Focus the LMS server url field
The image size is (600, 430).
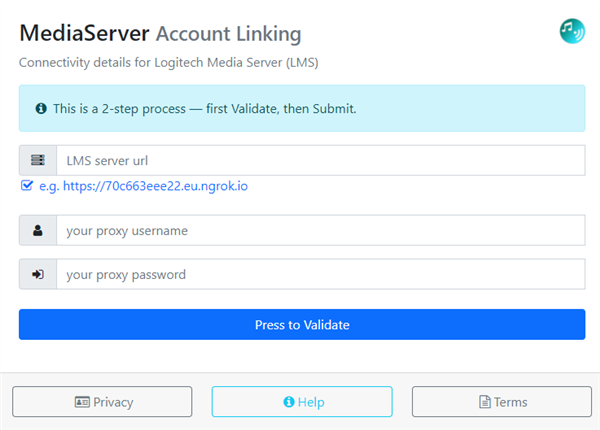[x=321, y=160]
